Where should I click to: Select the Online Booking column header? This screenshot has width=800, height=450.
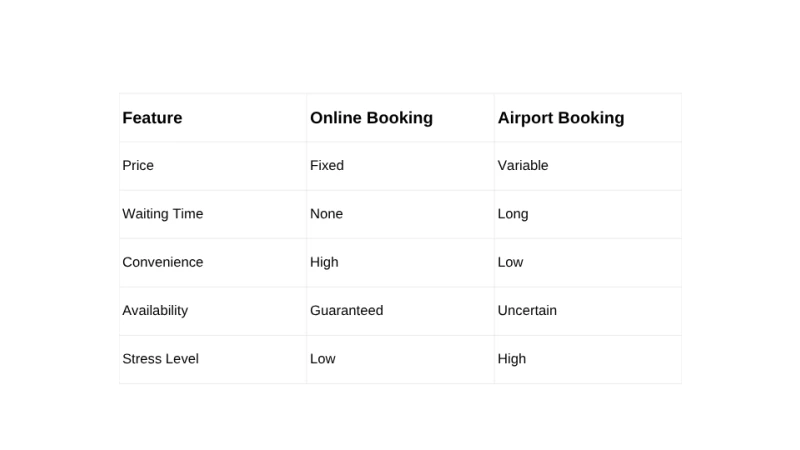[371, 118]
